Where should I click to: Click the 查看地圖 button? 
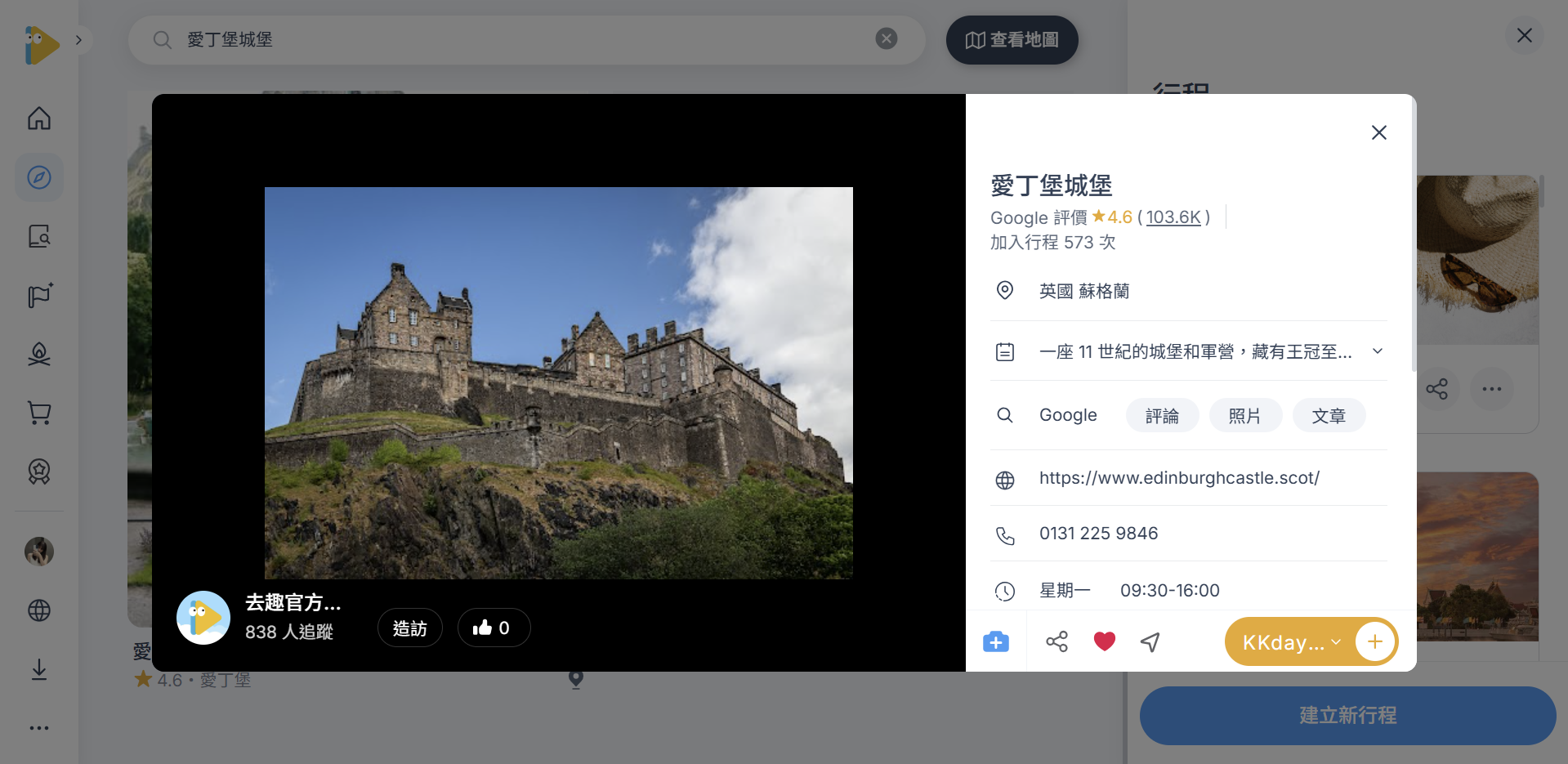coord(1012,40)
